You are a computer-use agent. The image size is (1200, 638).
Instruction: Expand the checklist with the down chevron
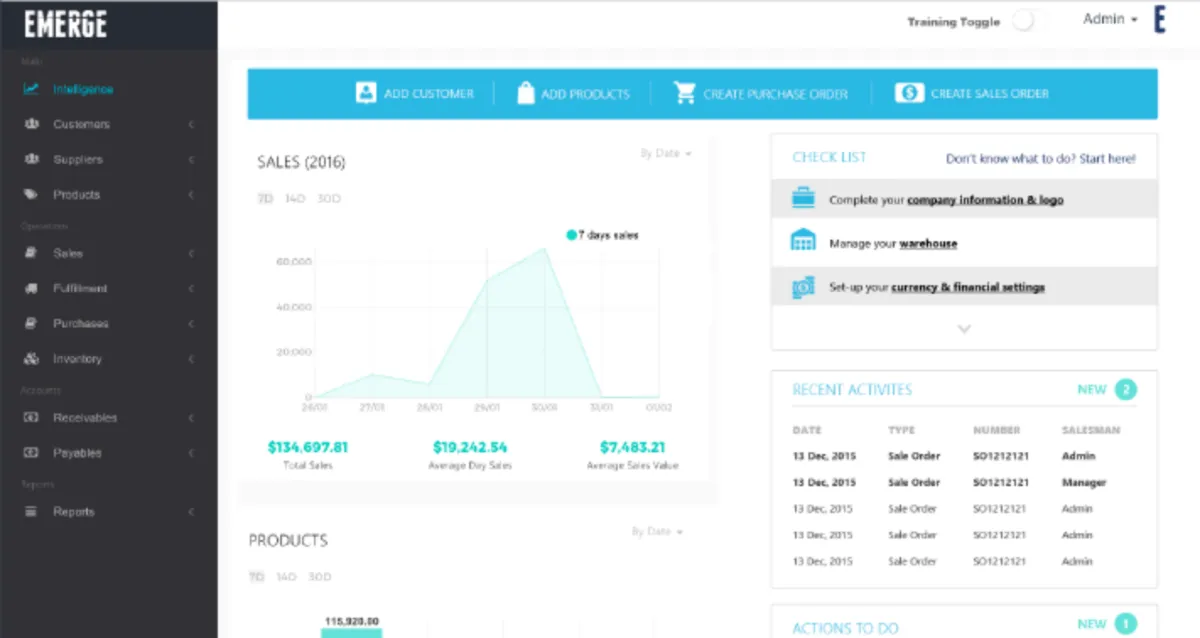964,328
